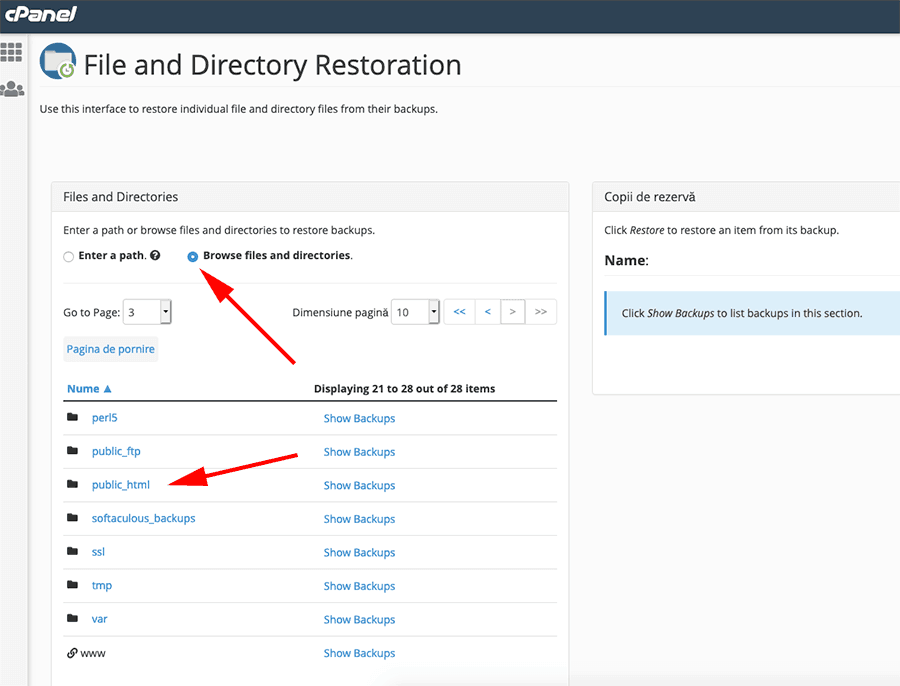Open the public_ftp directory
The image size is (900, 686).
(x=116, y=451)
